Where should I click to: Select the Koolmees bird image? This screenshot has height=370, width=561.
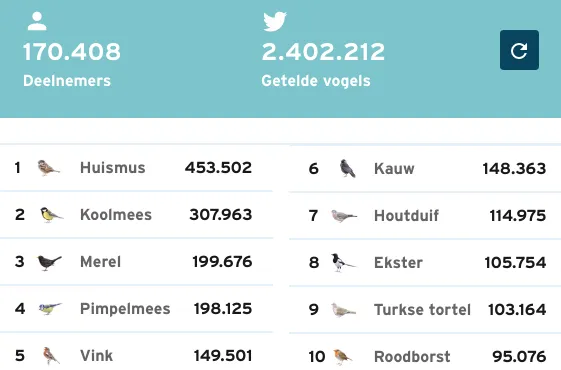51,215
